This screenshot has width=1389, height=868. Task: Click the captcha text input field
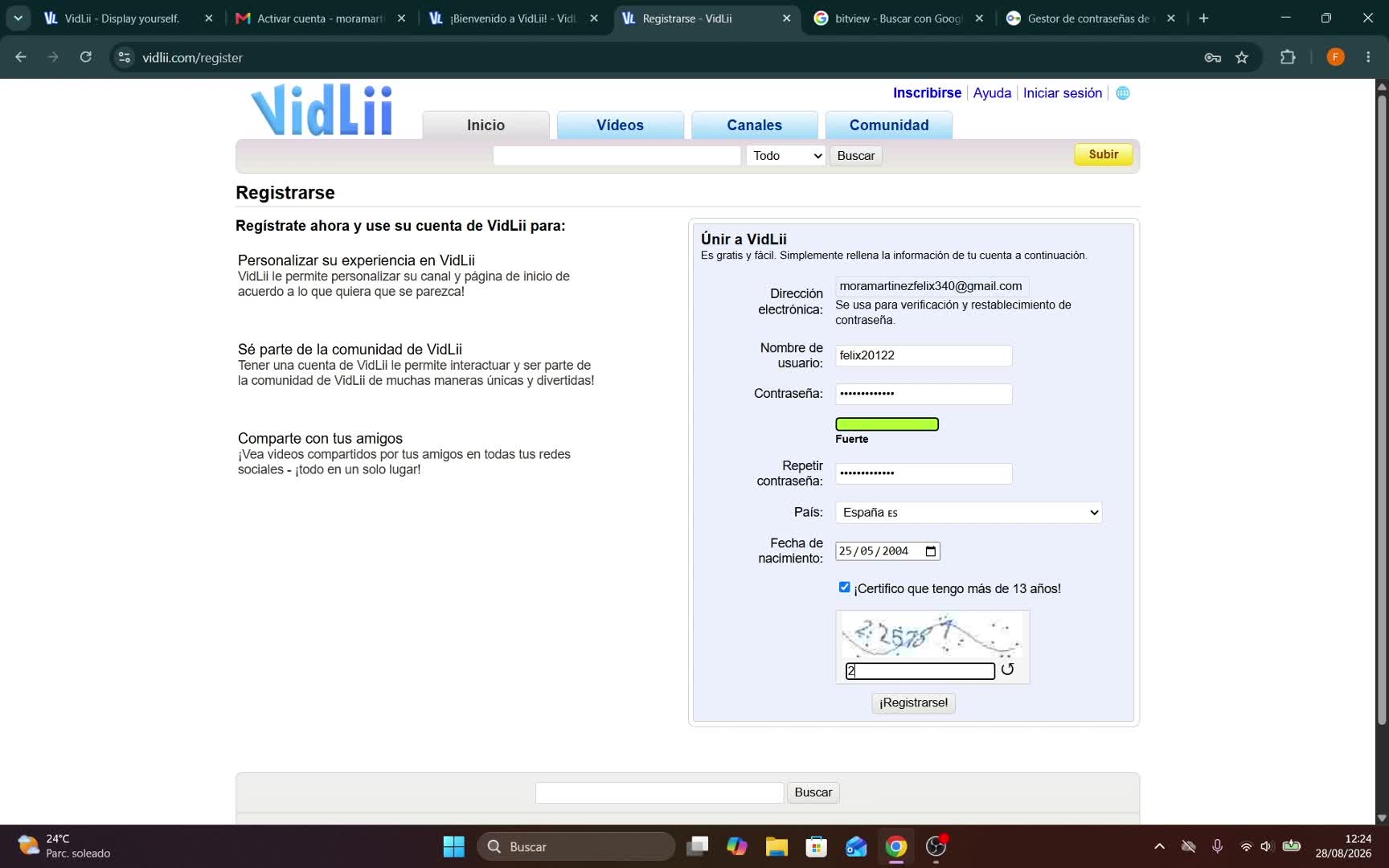click(920, 671)
